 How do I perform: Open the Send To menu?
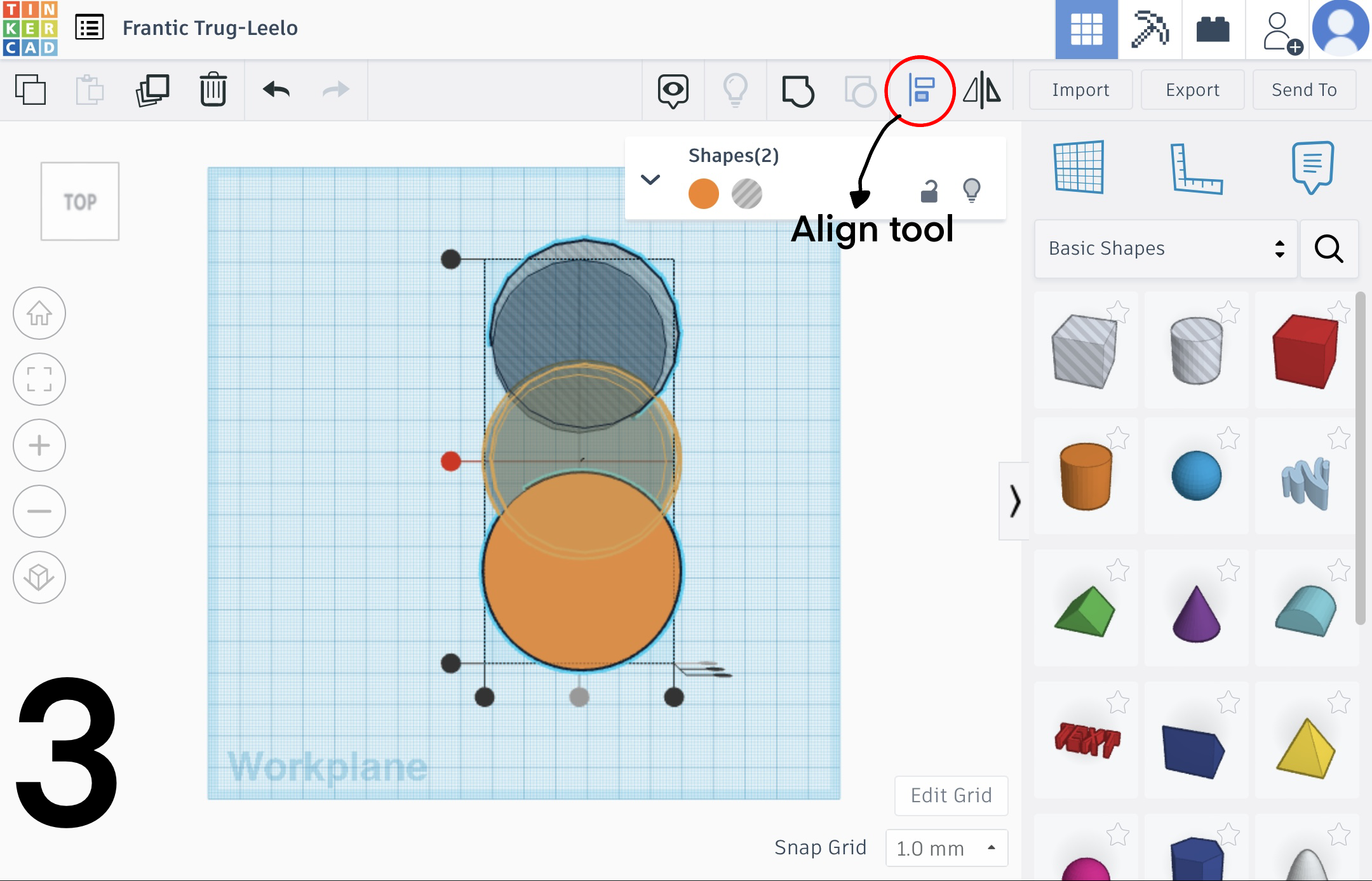click(x=1304, y=90)
